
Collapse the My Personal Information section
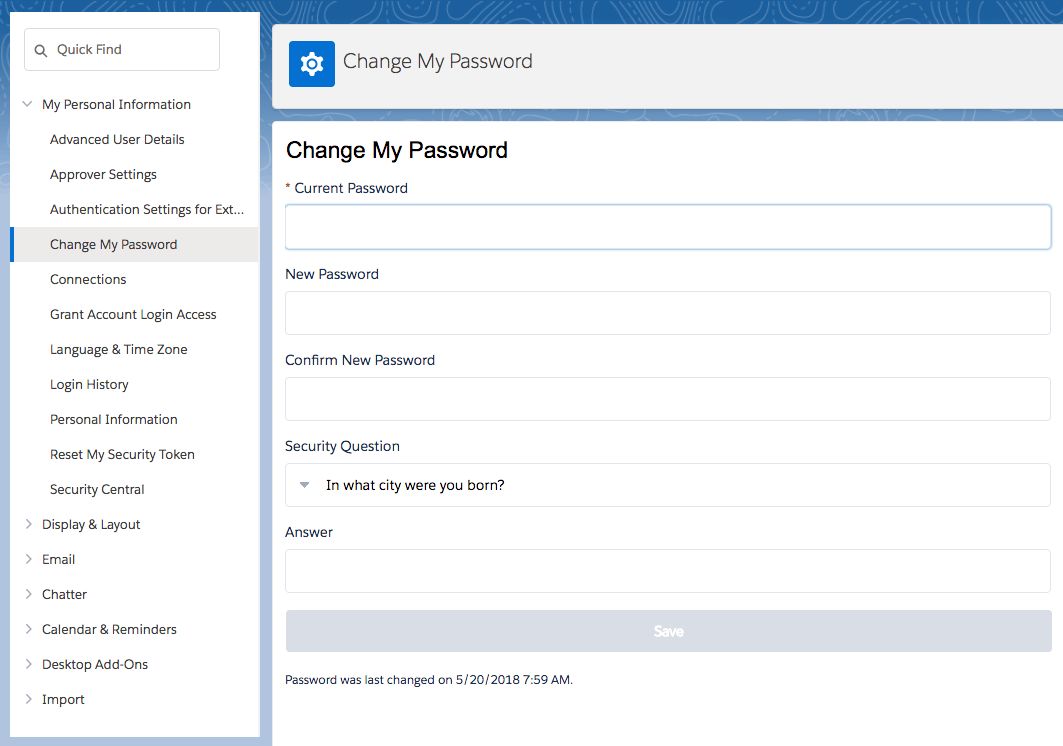[27, 104]
